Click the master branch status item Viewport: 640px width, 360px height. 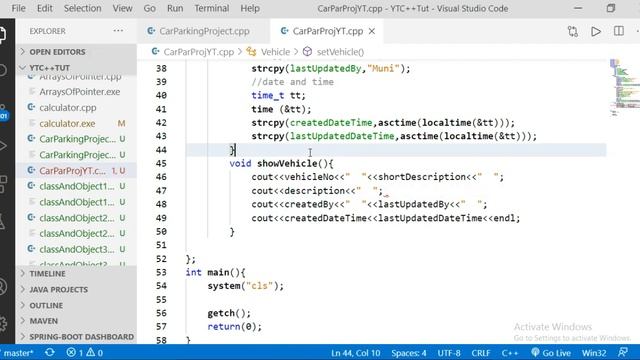18,353
